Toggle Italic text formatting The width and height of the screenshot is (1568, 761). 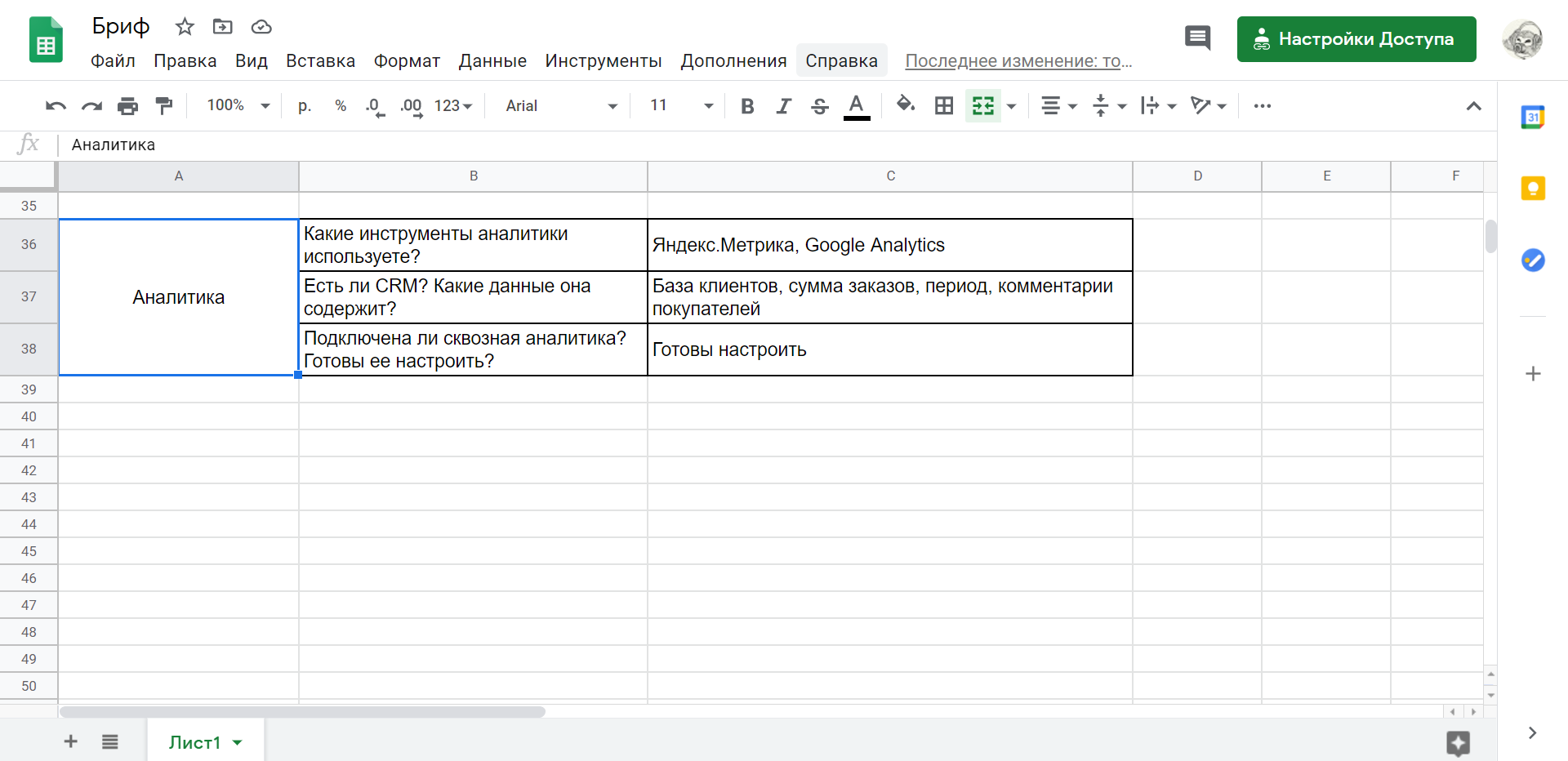coord(783,106)
